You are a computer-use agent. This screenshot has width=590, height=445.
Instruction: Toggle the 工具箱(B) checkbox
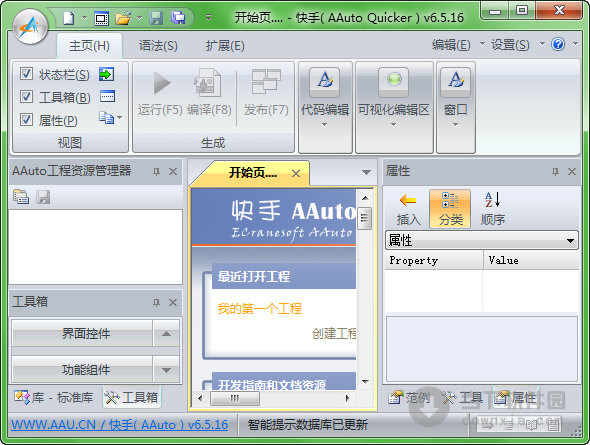(x=26, y=97)
